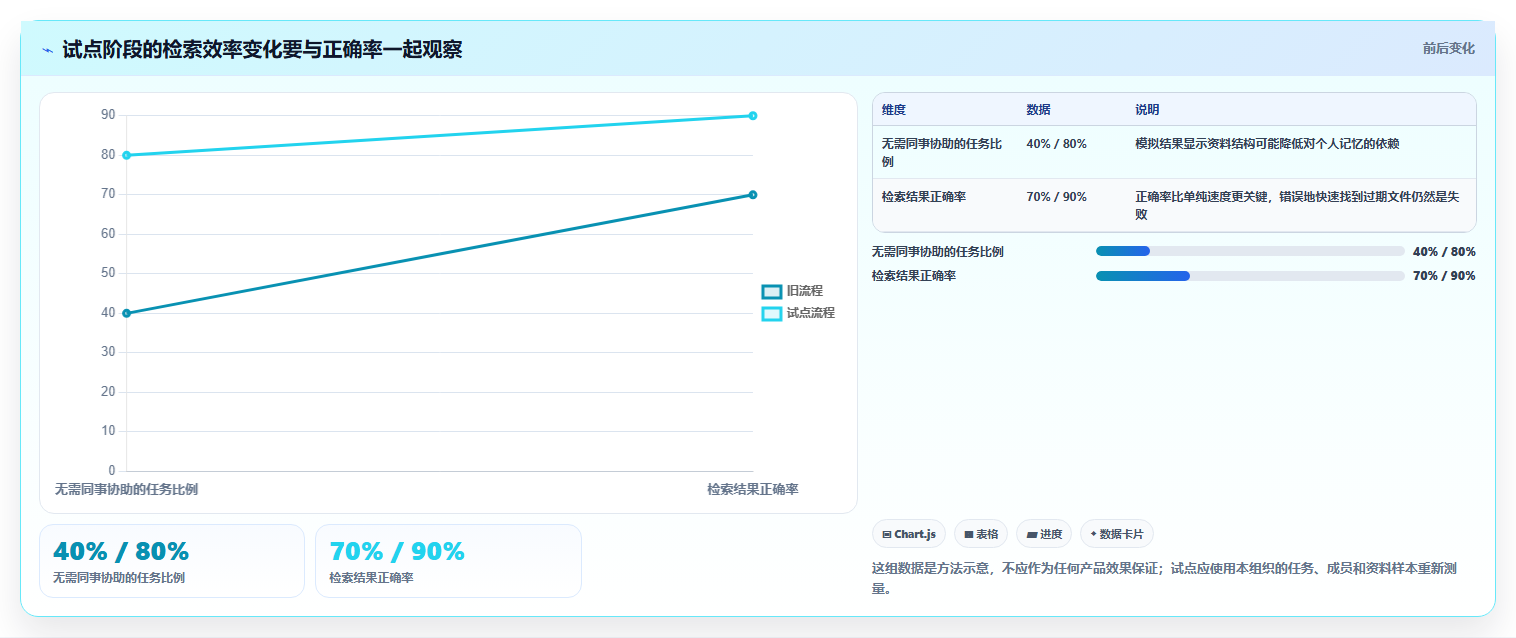Click the 维度 column header

click(x=894, y=110)
